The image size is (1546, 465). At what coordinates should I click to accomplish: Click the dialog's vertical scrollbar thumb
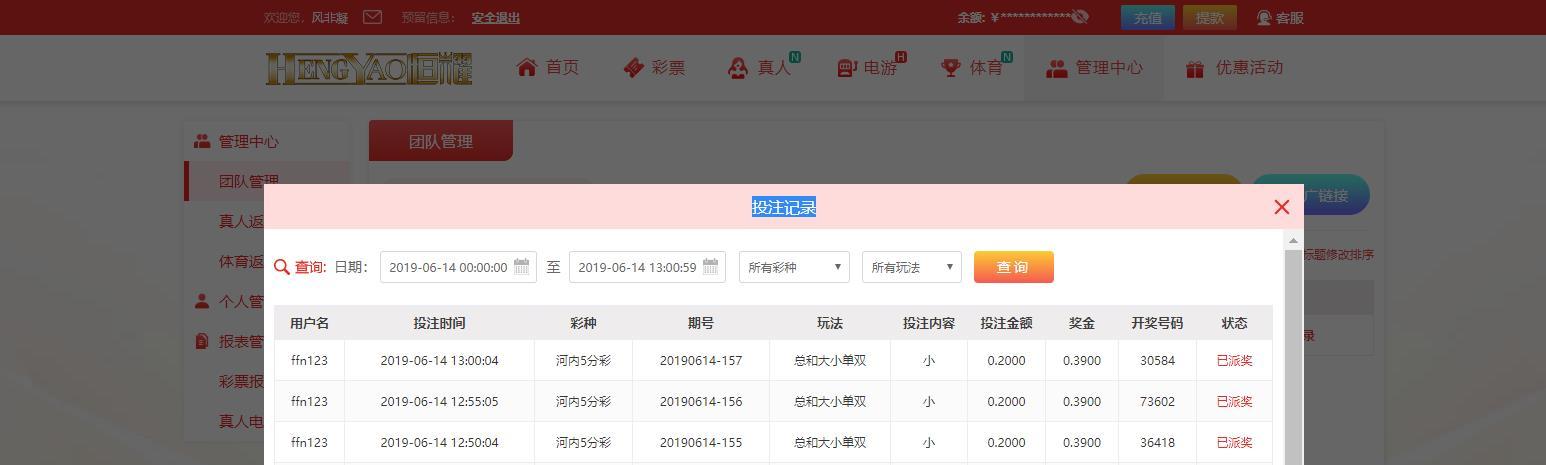(x=1293, y=350)
